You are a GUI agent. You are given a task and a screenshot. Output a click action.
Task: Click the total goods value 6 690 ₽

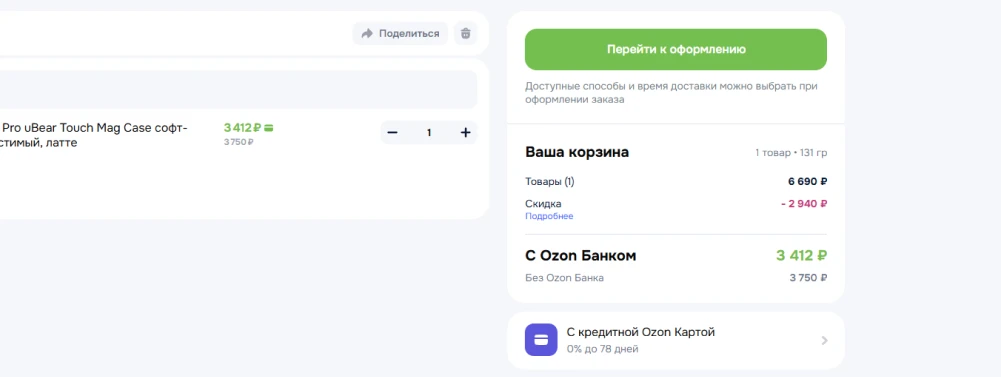(x=808, y=182)
